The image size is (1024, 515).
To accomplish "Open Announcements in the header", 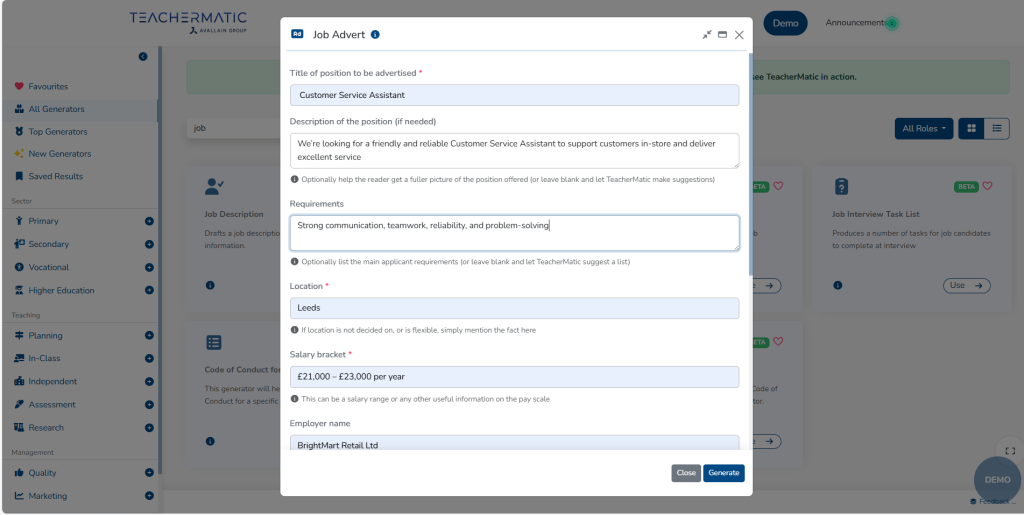I will (856, 23).
